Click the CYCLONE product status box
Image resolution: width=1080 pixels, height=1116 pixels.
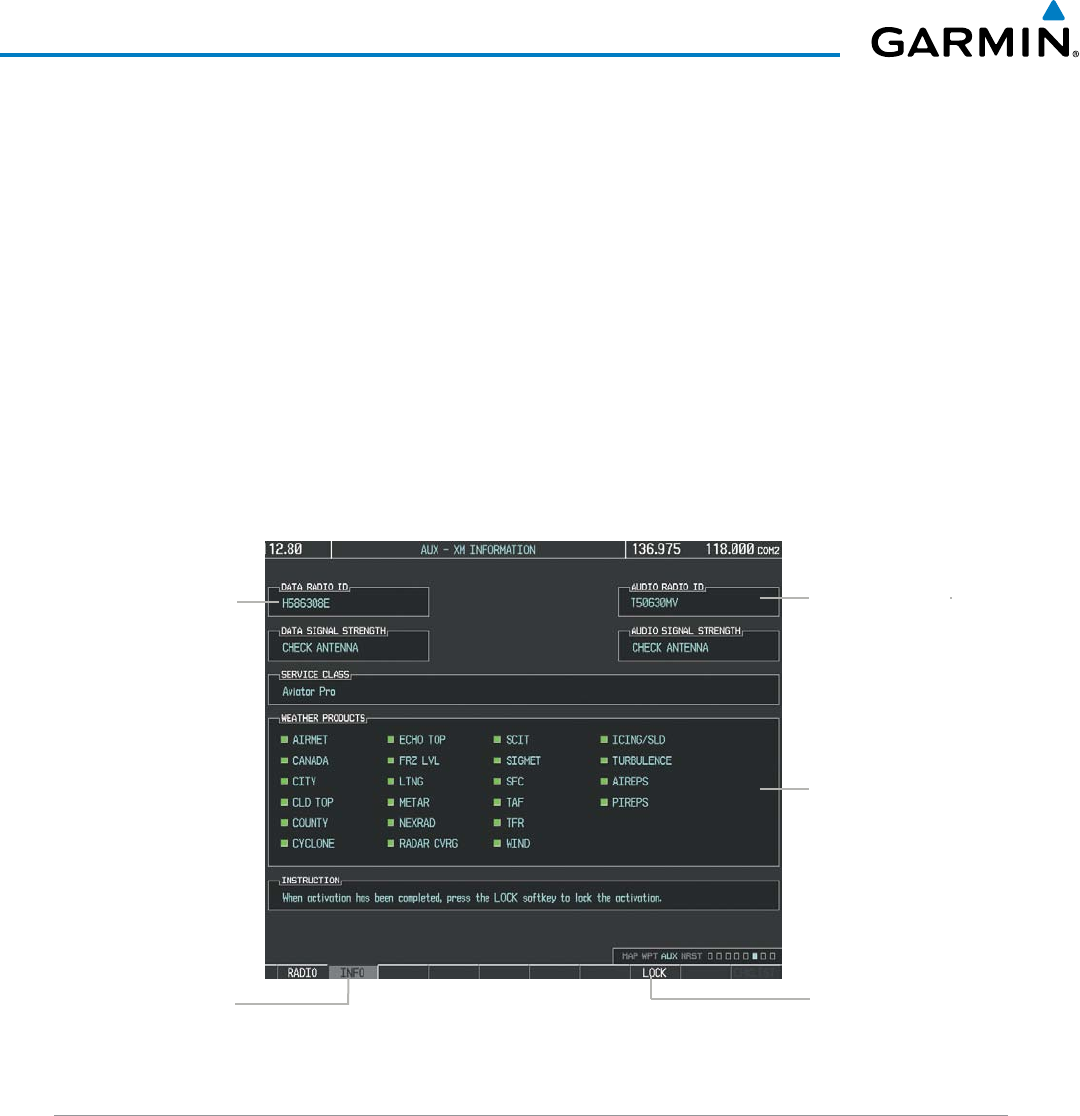[x=285, y=843]
